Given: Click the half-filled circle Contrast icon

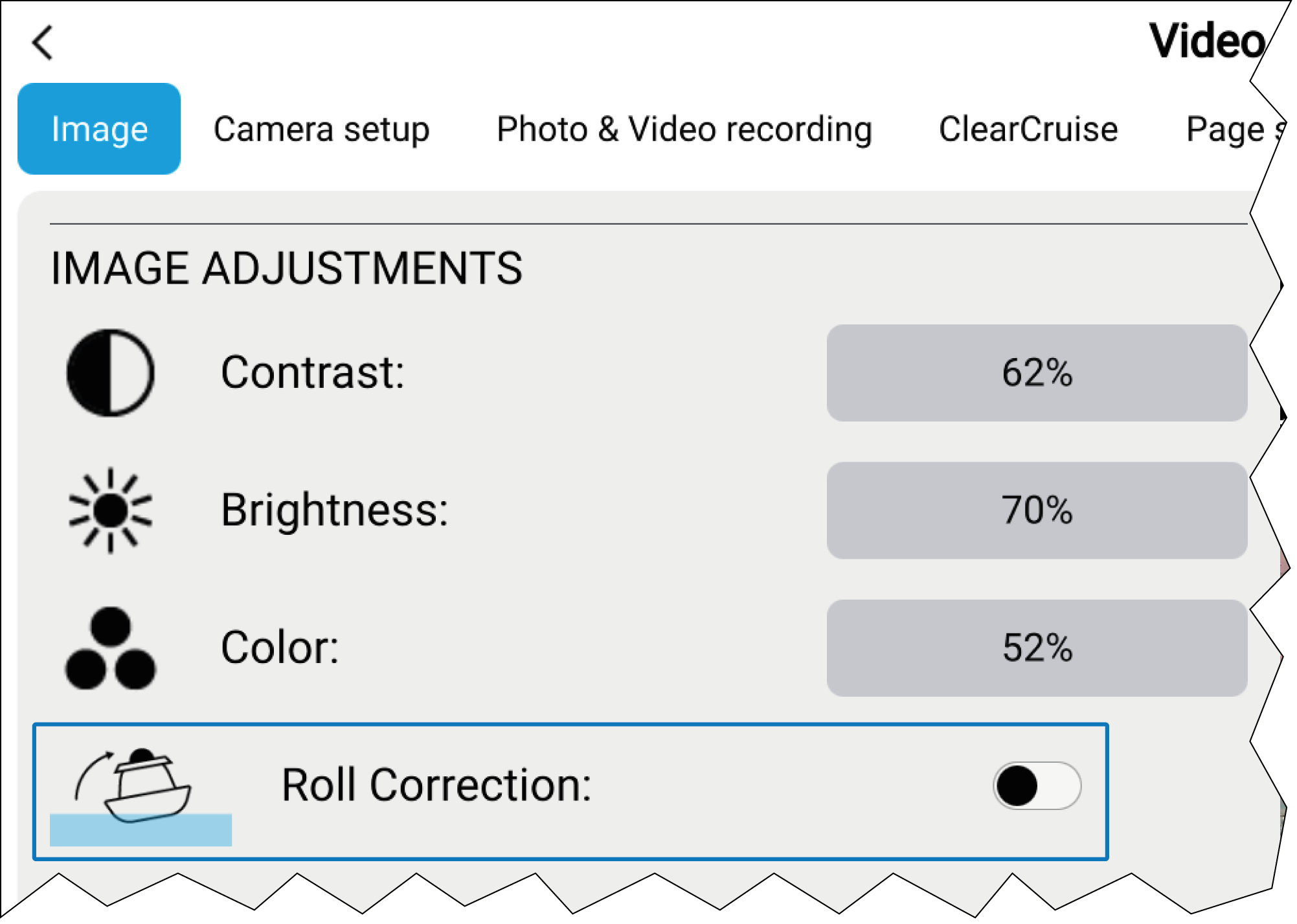Looking at the screenshot, I should click(x=111, y=373).
